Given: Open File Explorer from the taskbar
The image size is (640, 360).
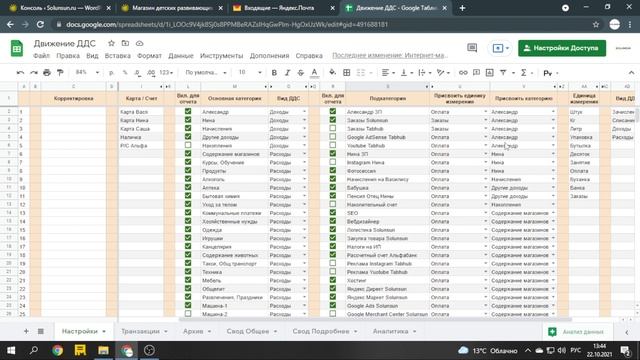Looking at the screenshot, I should pos(103,350).
